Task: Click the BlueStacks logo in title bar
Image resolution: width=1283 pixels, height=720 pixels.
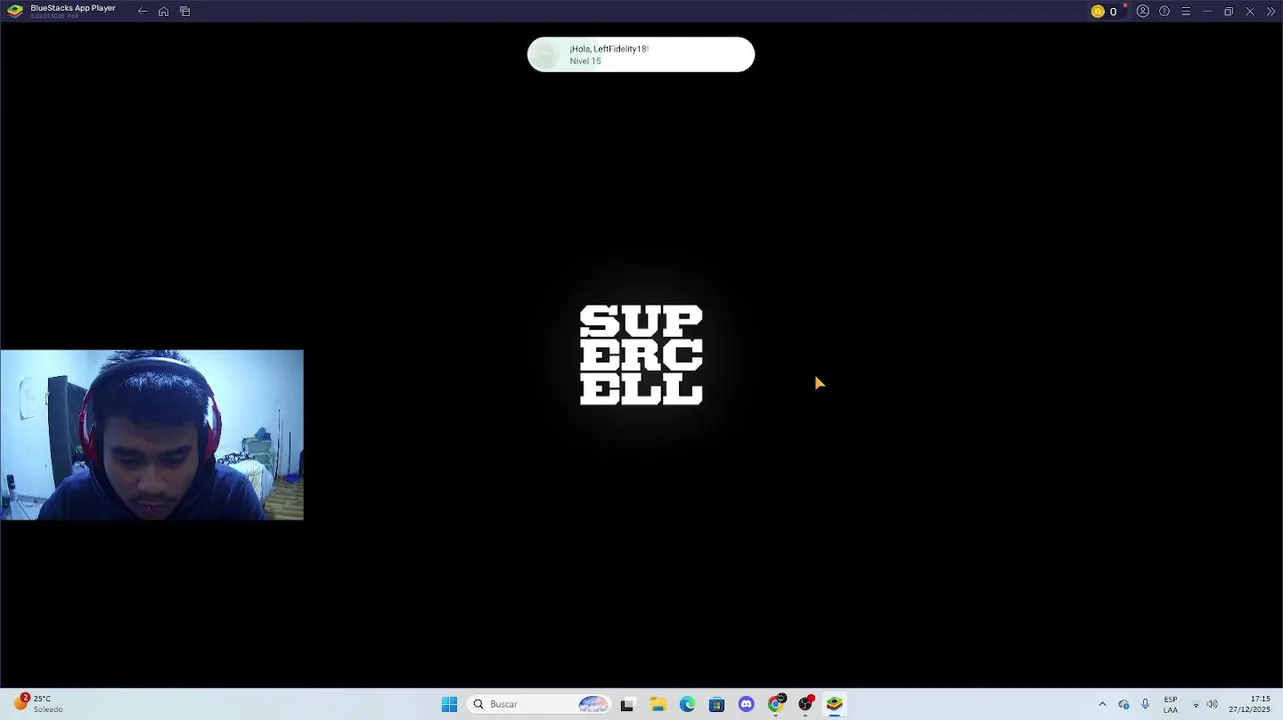Action: (x=15, y=11)
